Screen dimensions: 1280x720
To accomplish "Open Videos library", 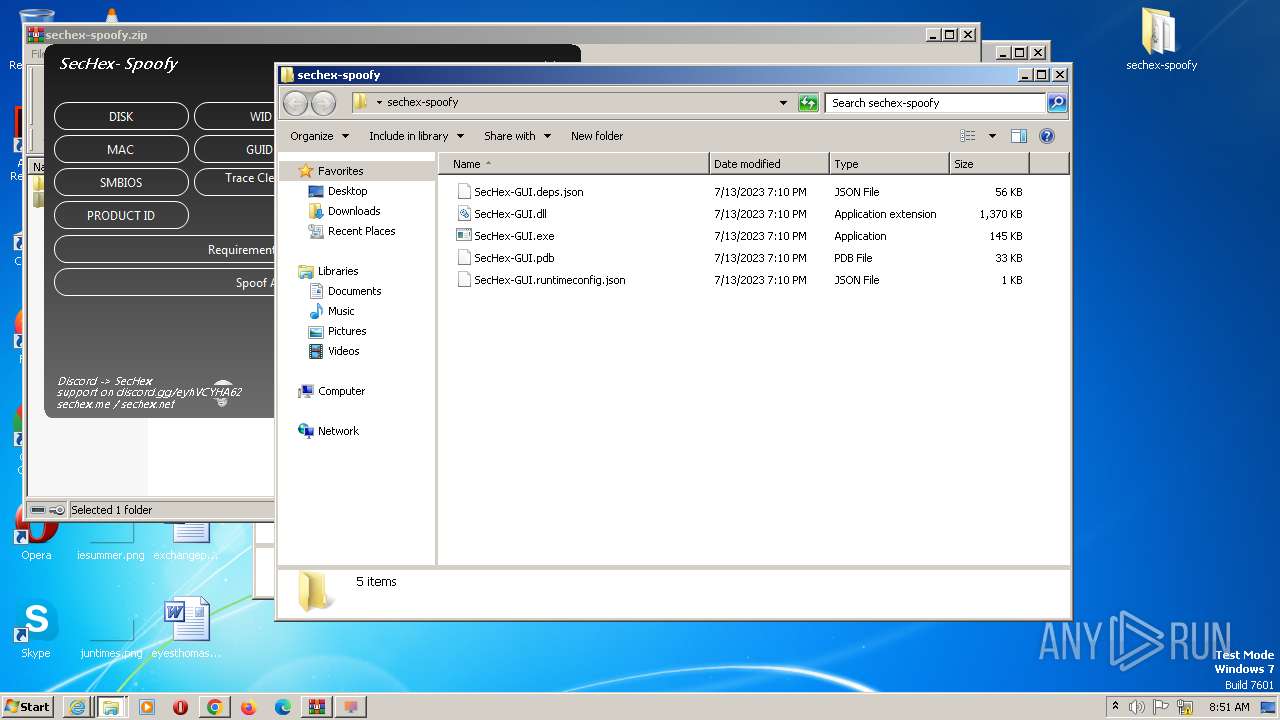I will click(x=343, y=351).
